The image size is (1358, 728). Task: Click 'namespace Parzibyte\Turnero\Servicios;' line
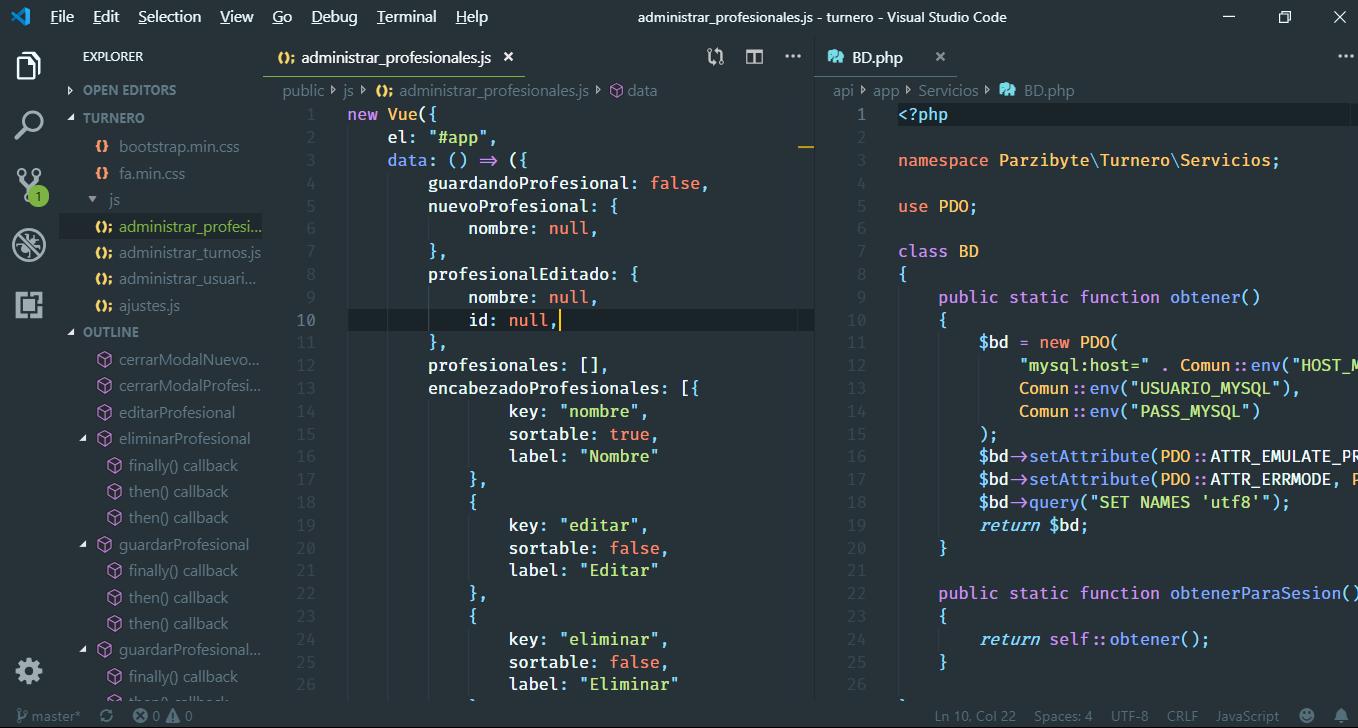pyautogui.click(x=1089, y=160)
